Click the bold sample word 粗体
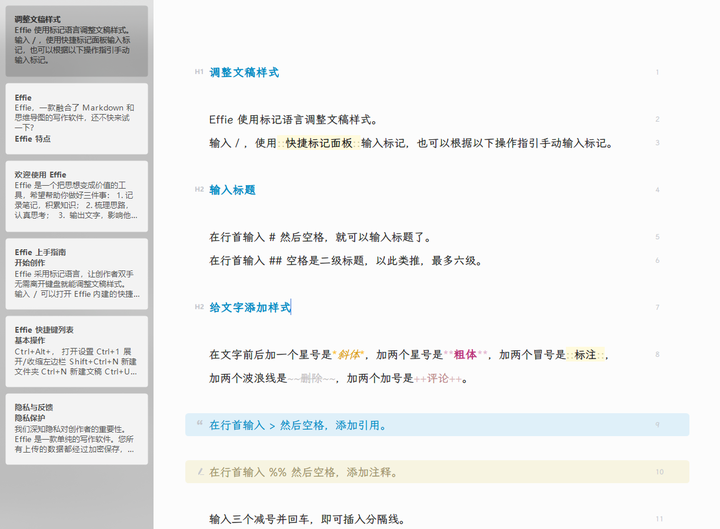This screenshot has height=529, width=720. (x=465, y=355)
